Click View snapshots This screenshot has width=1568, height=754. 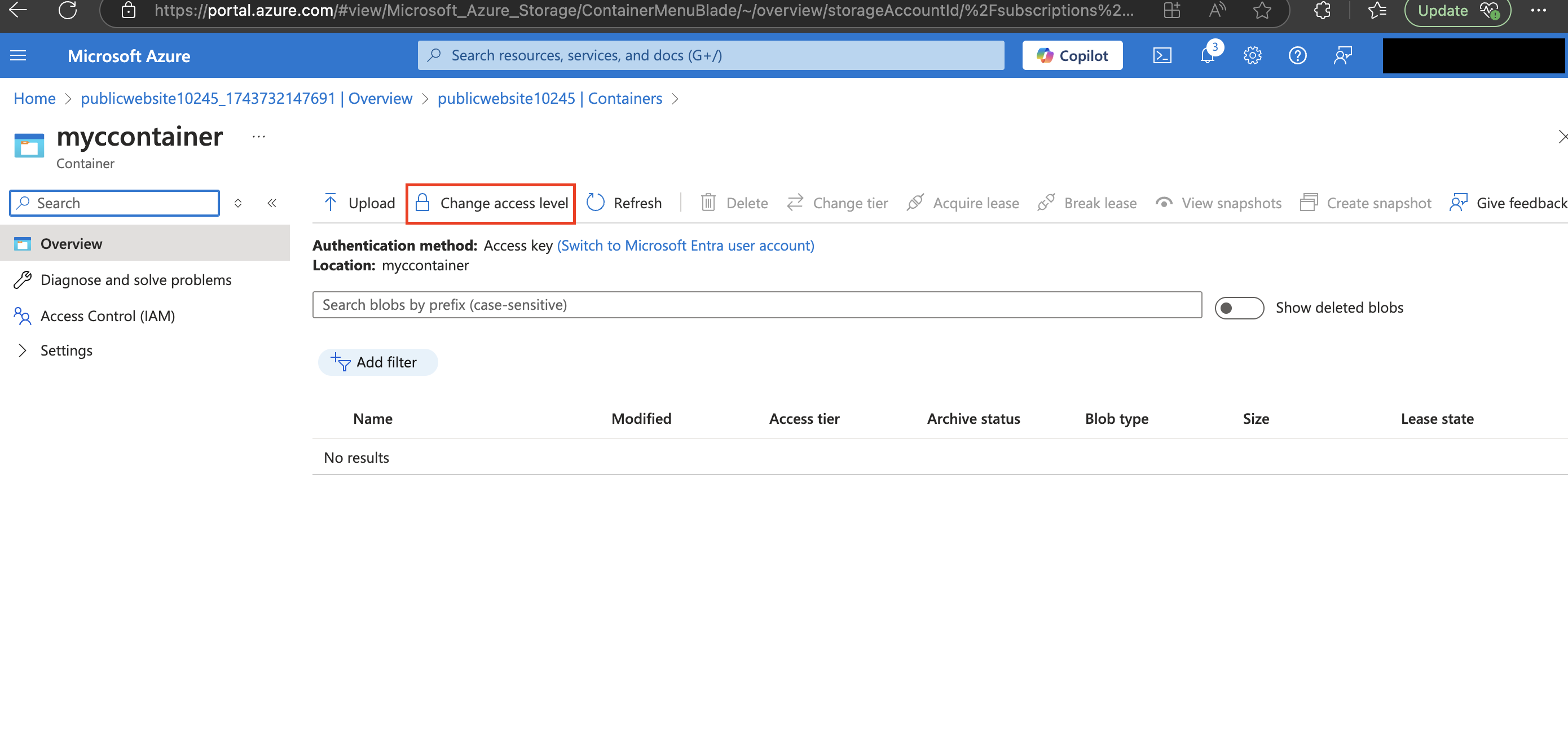click(x=1218, y=203)
